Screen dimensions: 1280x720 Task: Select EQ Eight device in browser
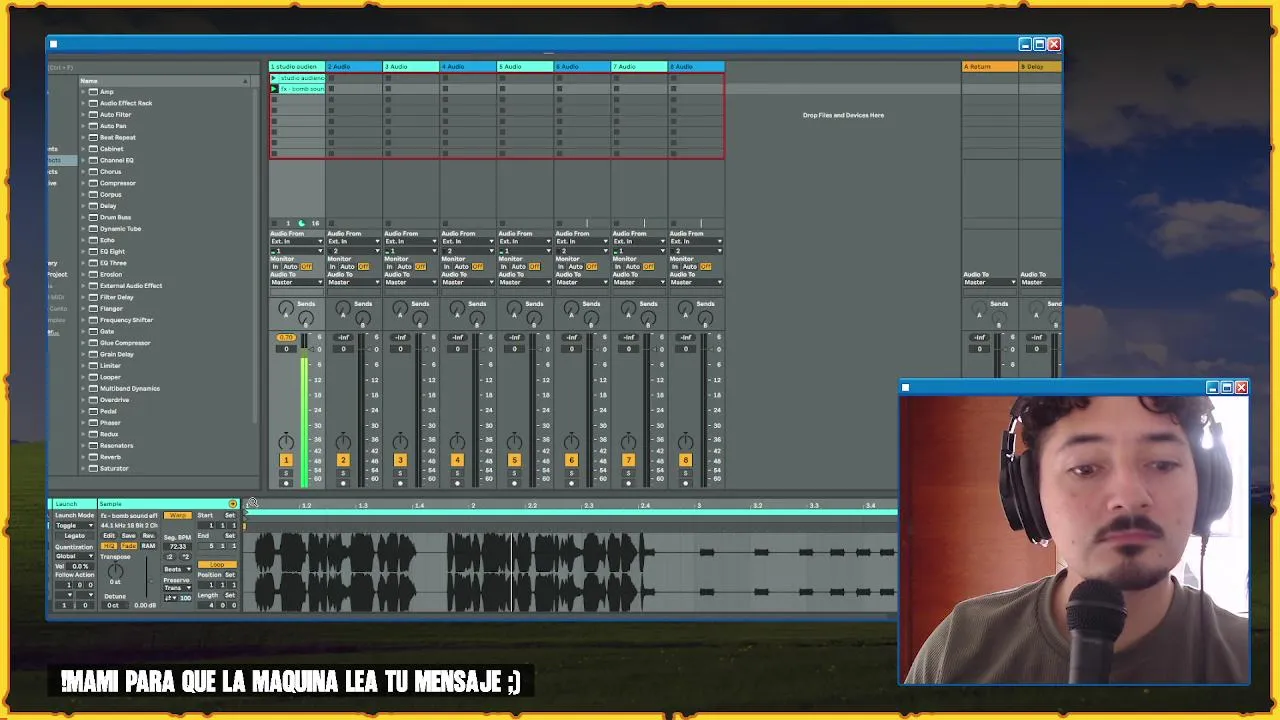point(112,251)
